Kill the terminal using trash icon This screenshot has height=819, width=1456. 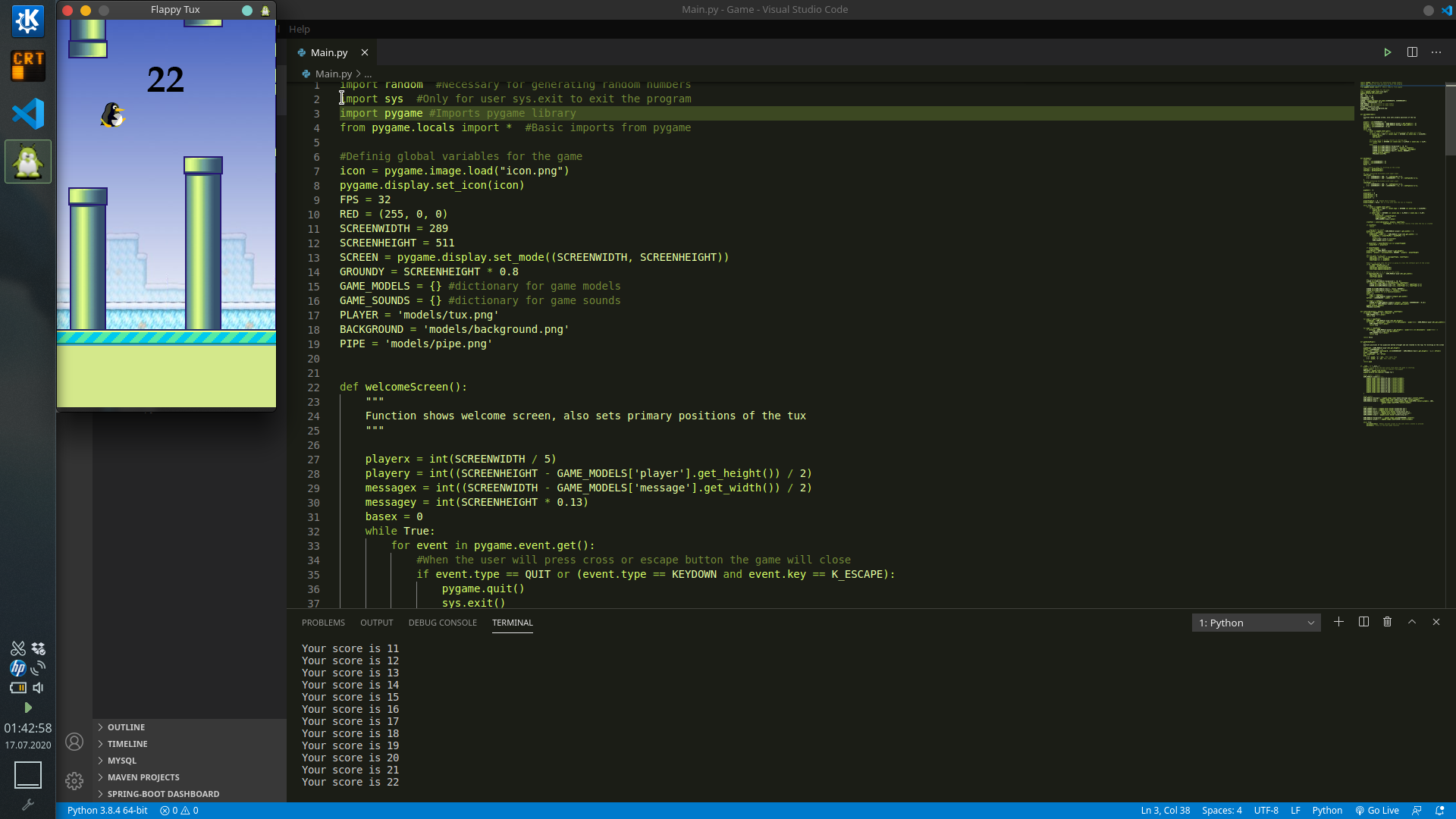click(1387, 622)
